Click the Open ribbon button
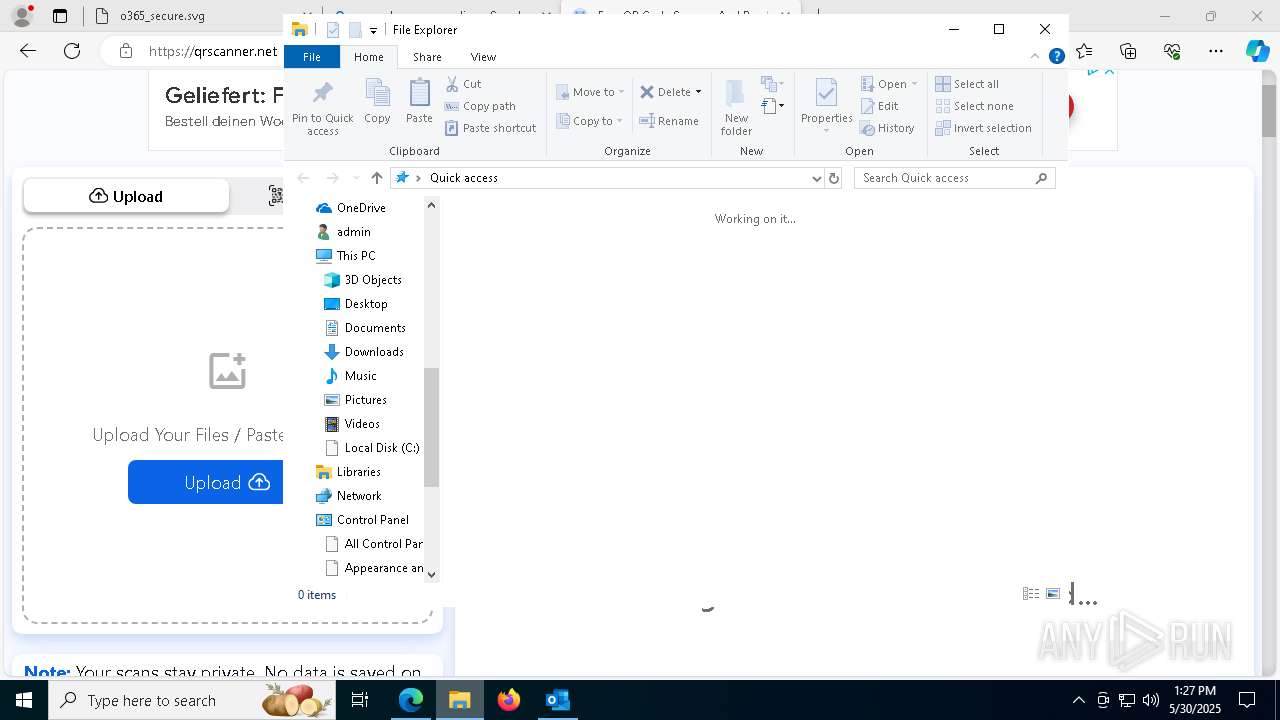 (x=888, y=84)
